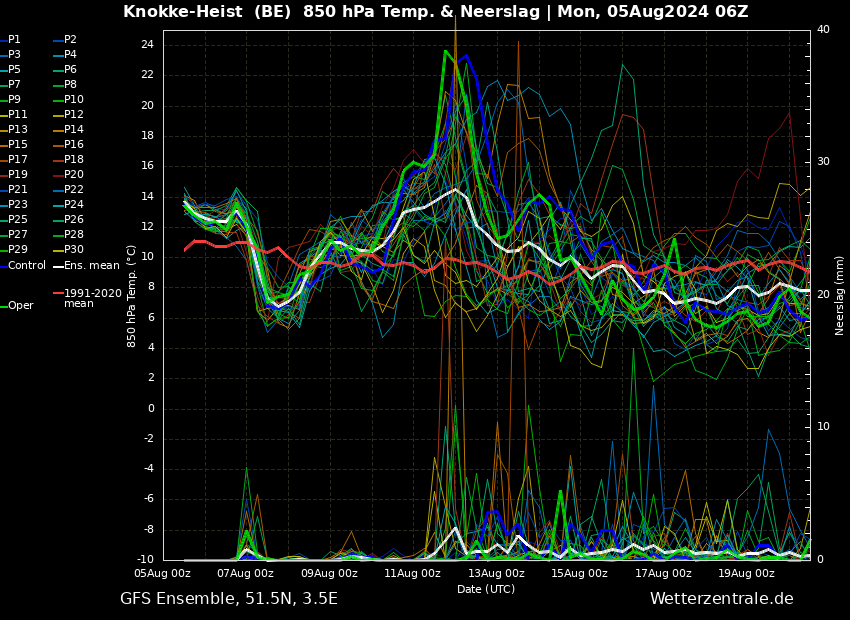
Task: Click the Oper legend entry
Action: [x=21, y=306]
